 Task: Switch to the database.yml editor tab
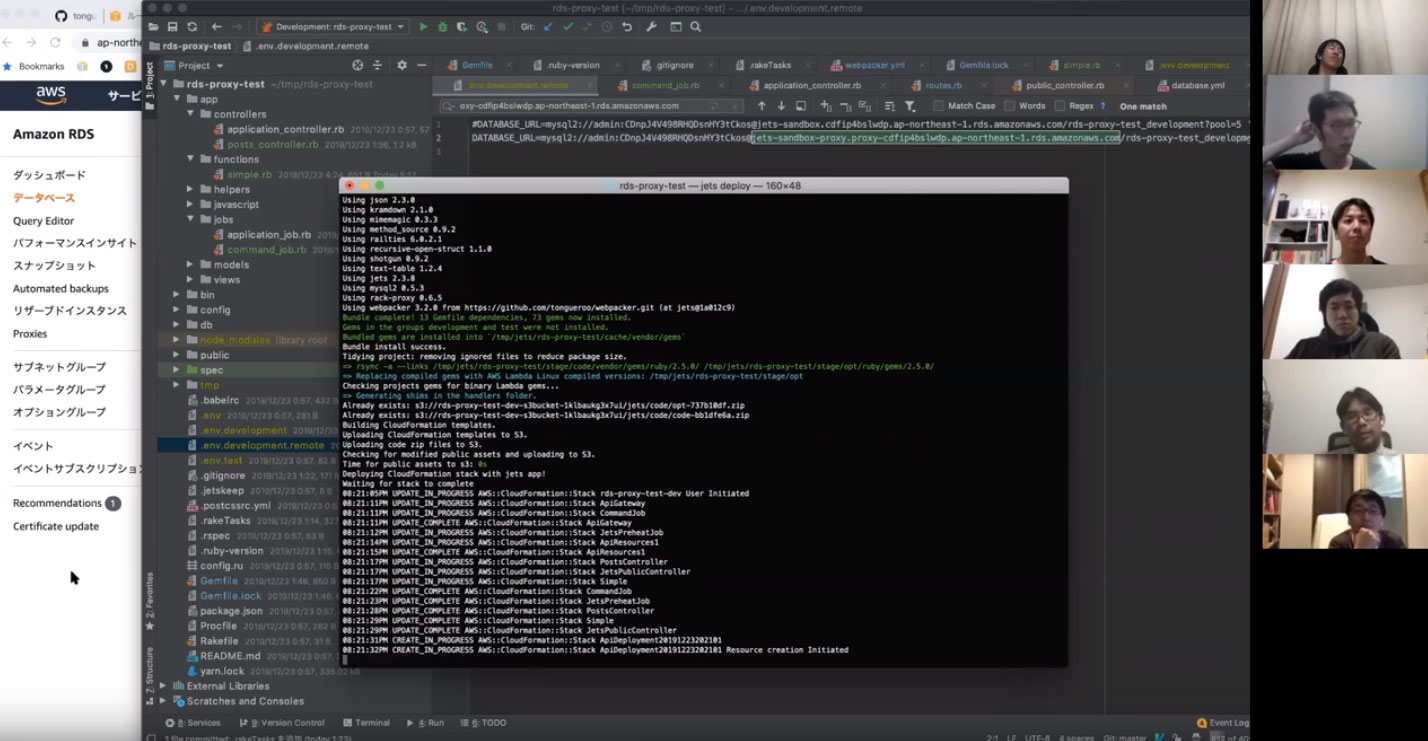click(x=1197, y=86)
